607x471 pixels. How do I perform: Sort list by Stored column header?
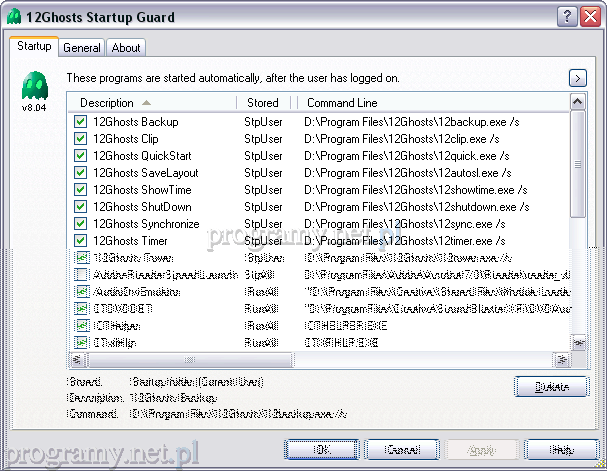coord(263,103)
